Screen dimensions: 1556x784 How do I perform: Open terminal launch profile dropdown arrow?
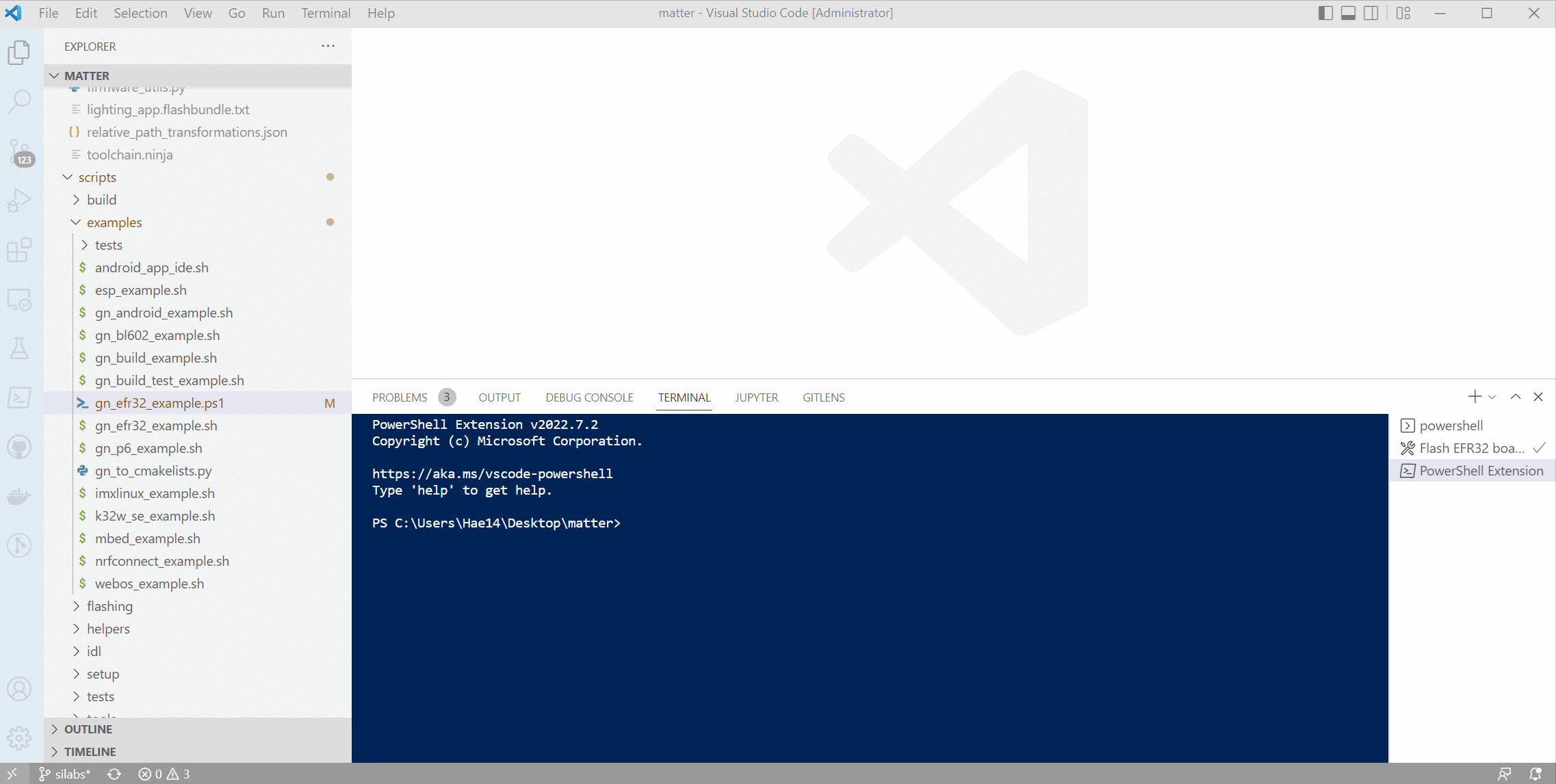[x=1492, y=397]
